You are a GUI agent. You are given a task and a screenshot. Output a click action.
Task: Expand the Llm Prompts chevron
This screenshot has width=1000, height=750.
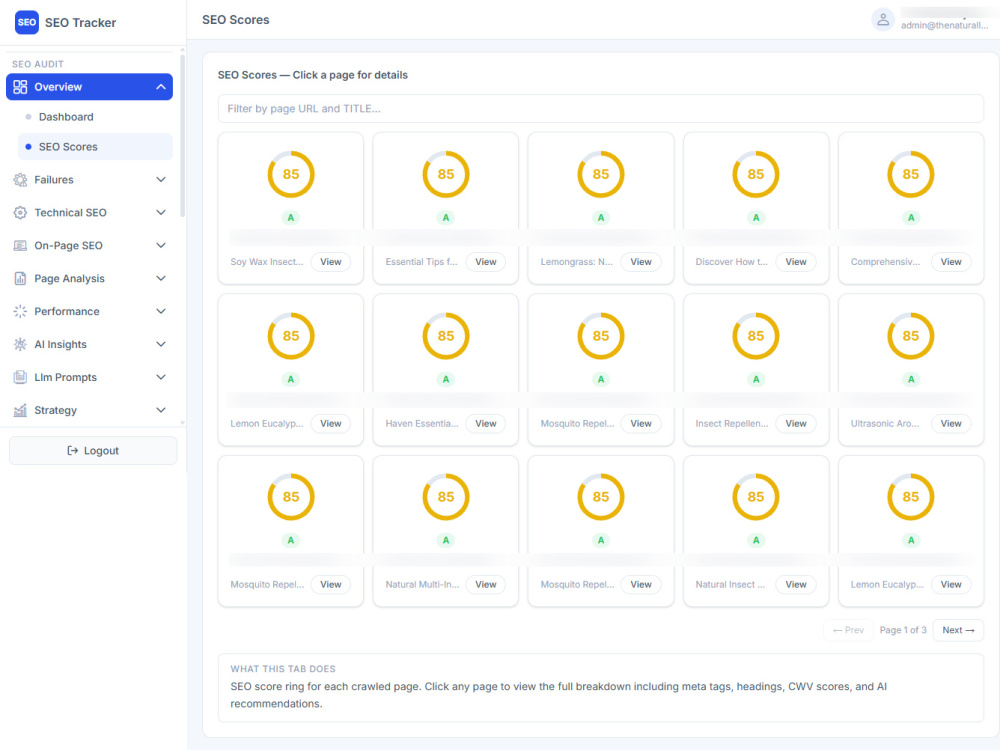(161, 377)
